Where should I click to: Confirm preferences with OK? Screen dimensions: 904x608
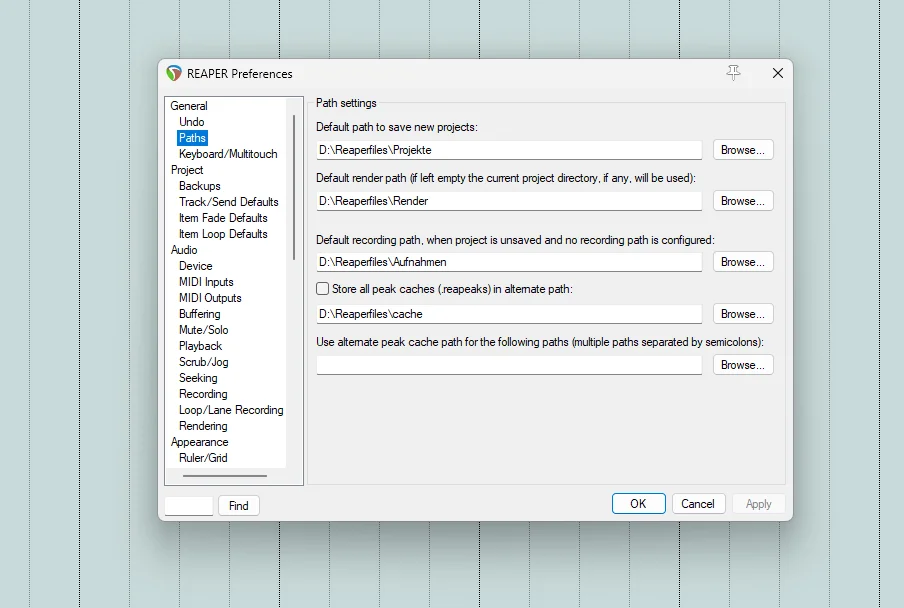[x=638, y=504]
